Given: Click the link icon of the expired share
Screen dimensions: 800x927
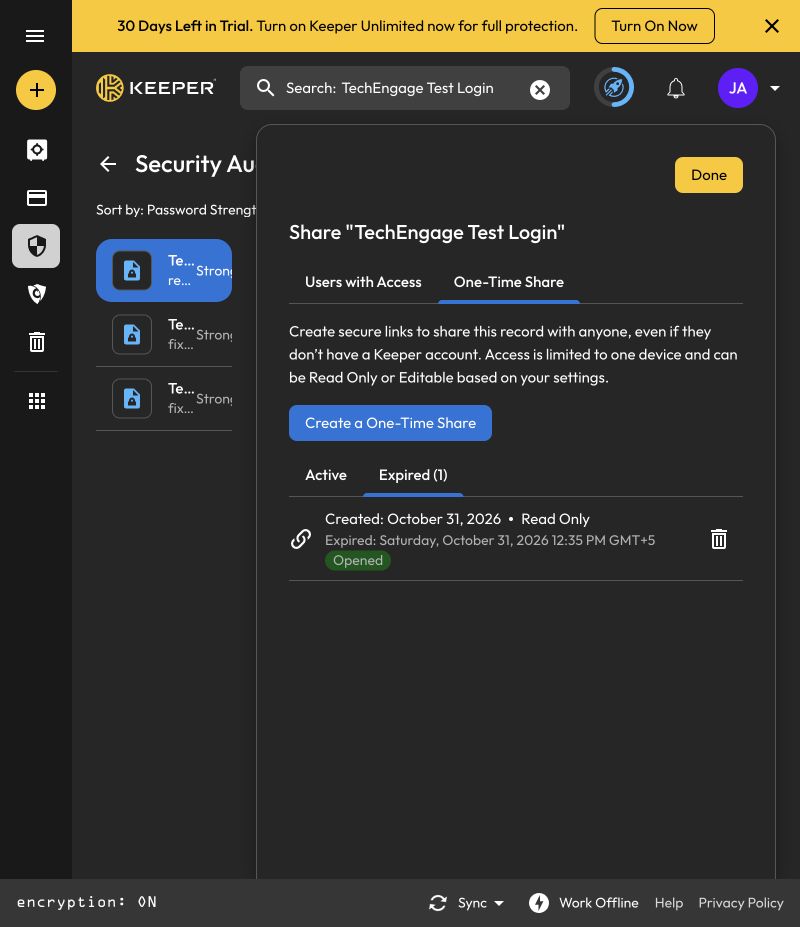Looking at the screenshot, I should click(301, 539).
